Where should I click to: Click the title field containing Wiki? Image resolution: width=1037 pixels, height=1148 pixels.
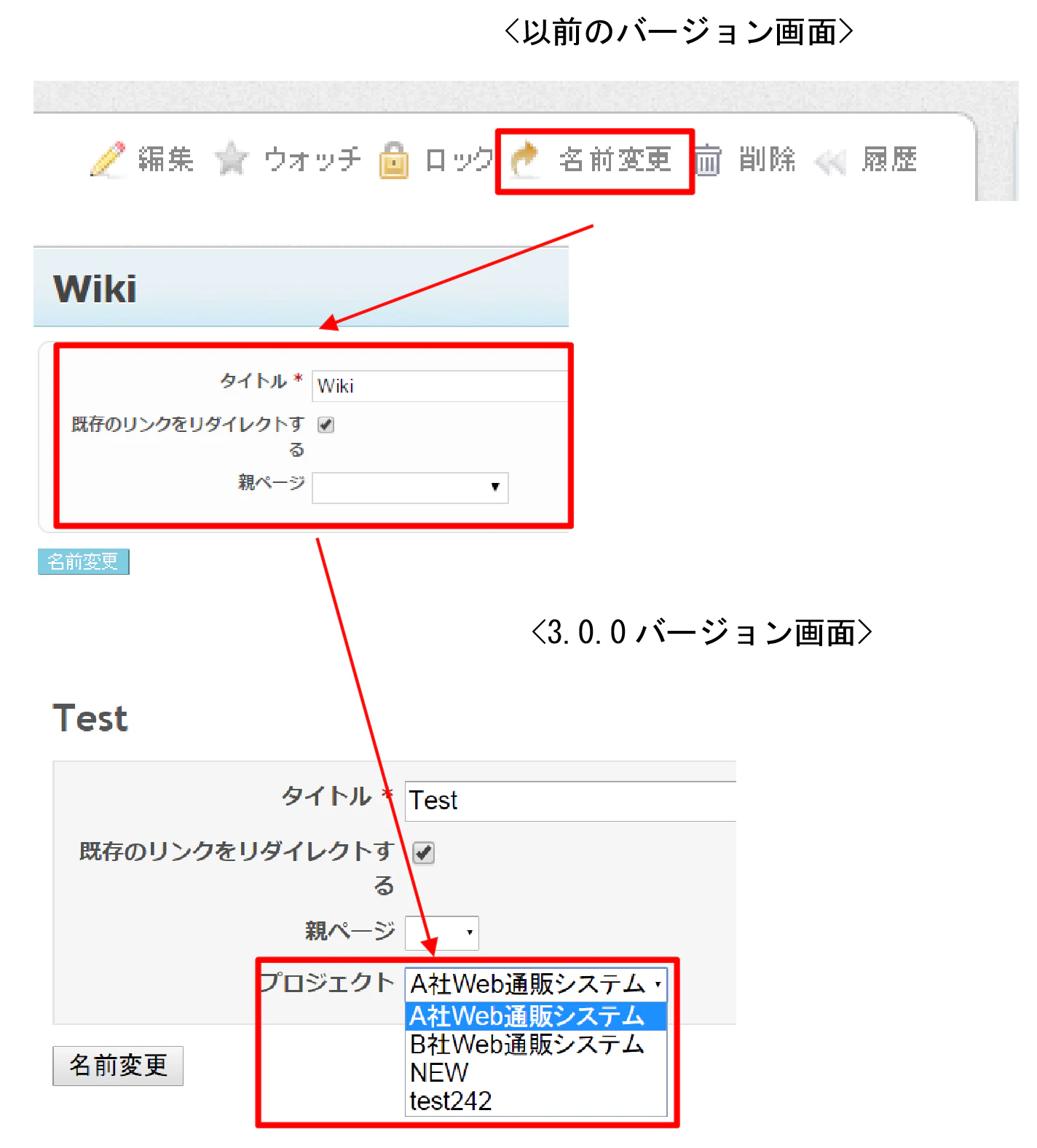click(440, 386)
